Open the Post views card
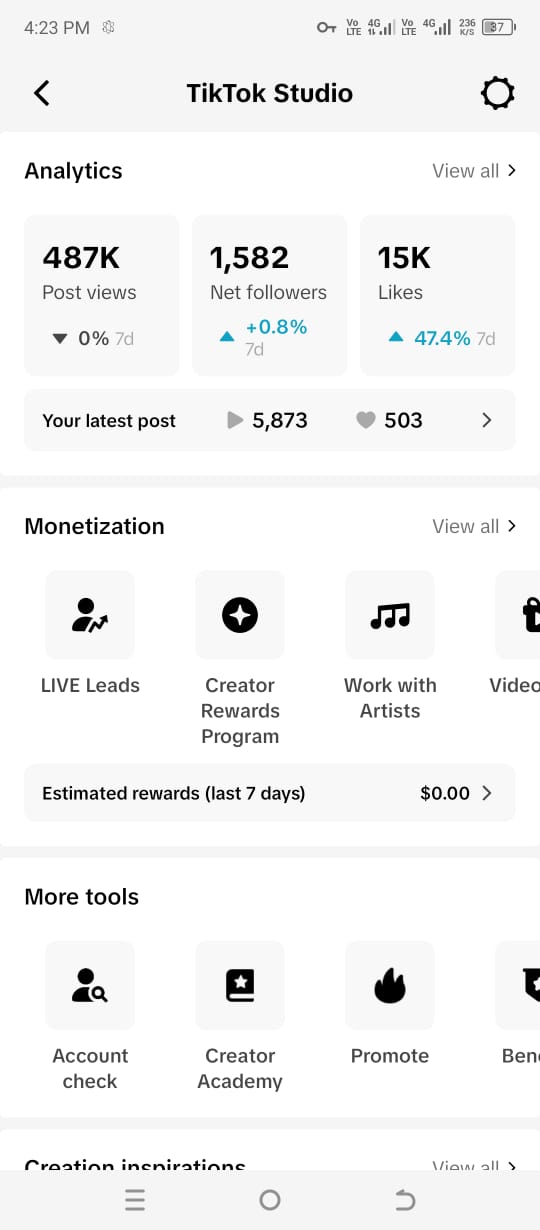Image resolution: width=540 pixels, height=1230 pixels. pos(101,295)
